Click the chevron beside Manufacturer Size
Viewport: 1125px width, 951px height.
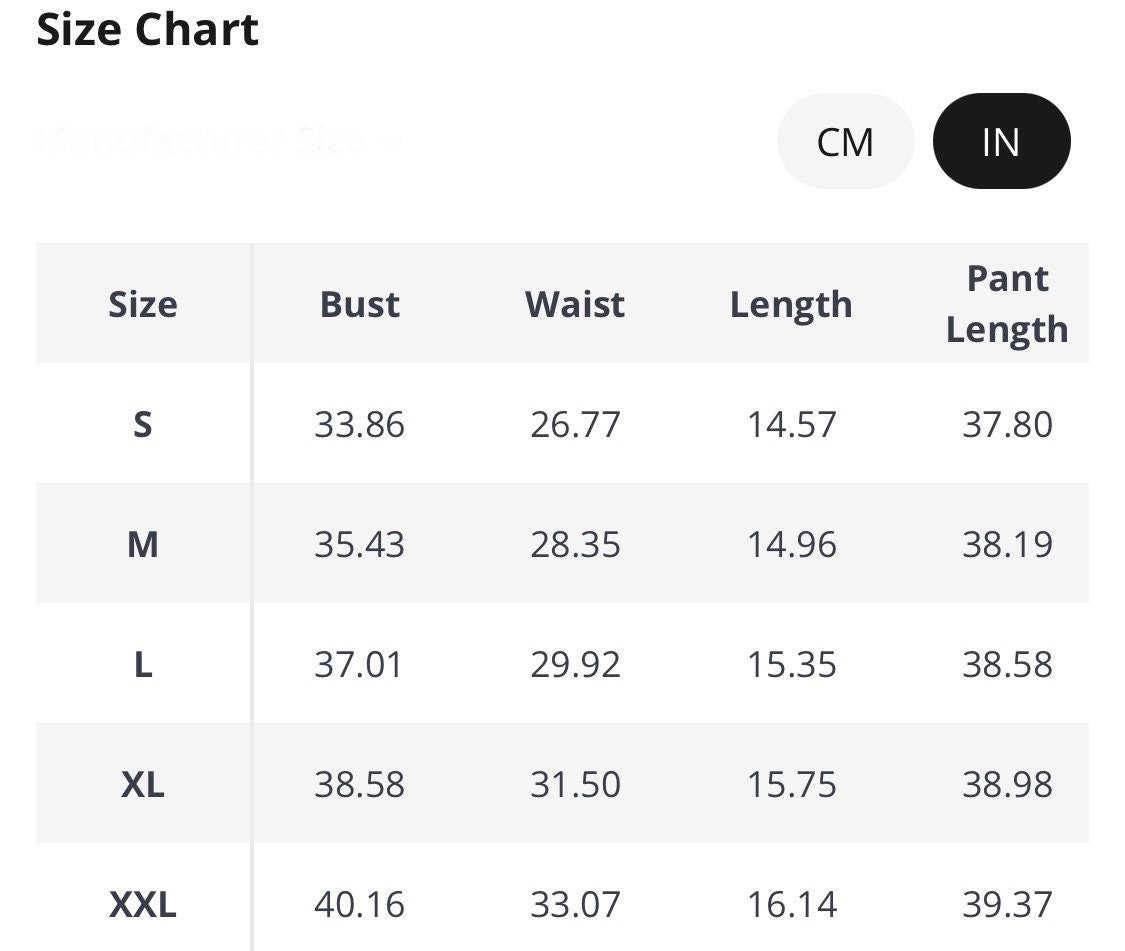click(391, 142)
